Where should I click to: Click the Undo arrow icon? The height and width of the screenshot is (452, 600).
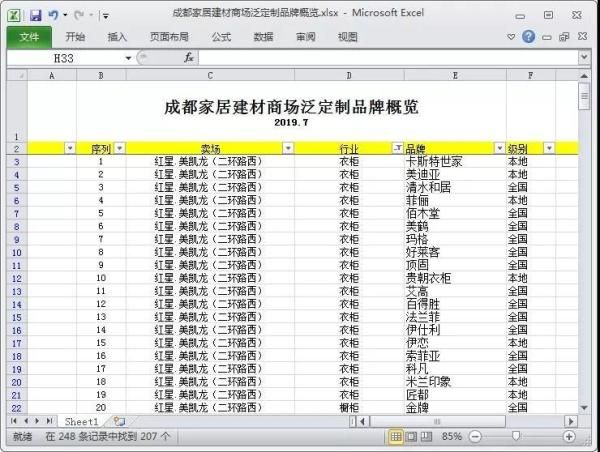coord(53,15)
